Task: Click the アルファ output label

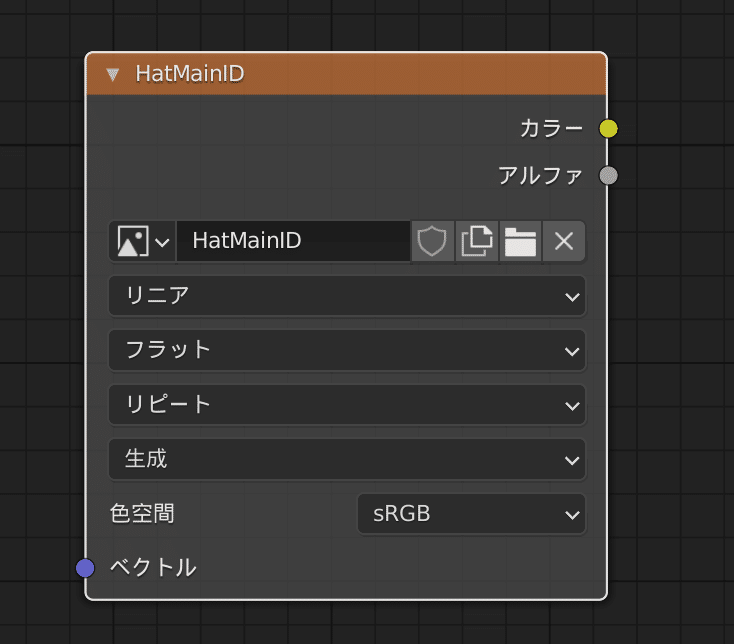Action: [x=540, y=176]
